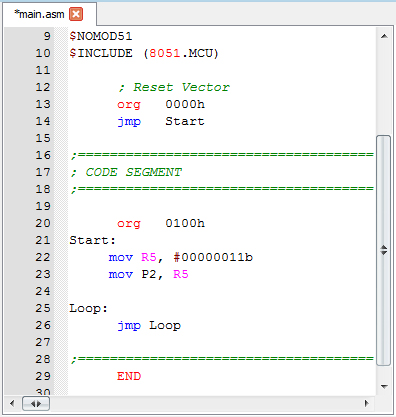
Task: Click the '; CODE SEGMENT' comment
Action: point(127,172)
